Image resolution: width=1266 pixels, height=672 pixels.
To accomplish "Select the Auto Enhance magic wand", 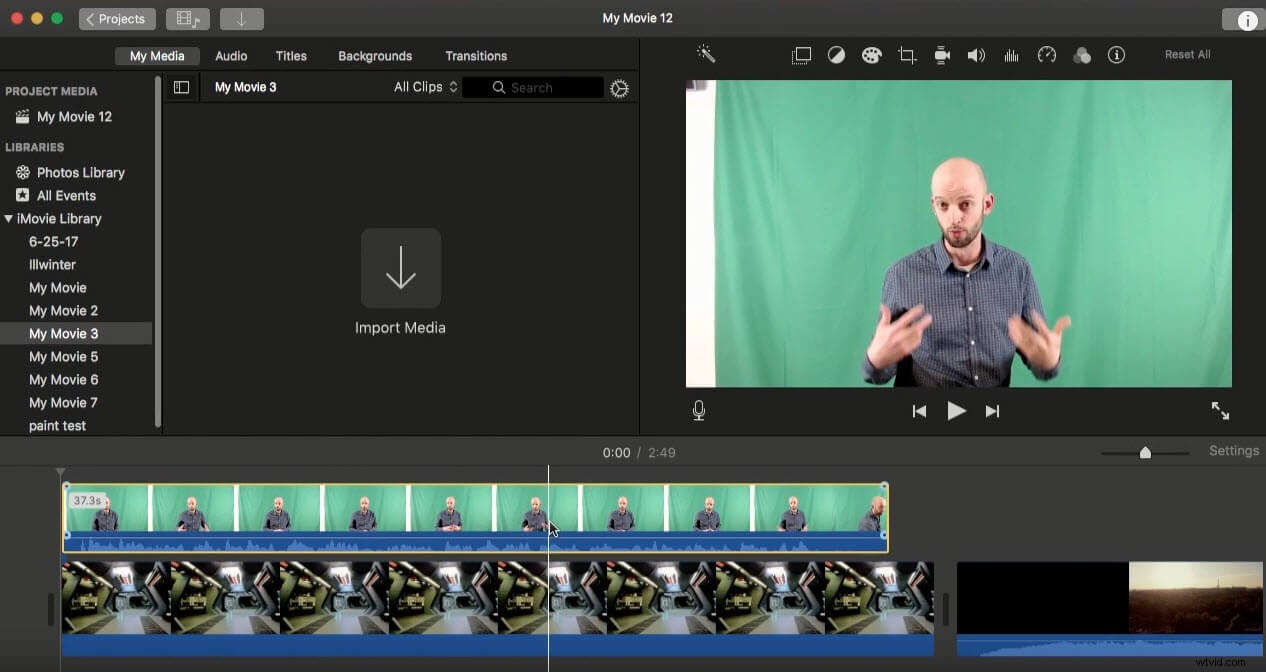I will (x=706, y=54).
